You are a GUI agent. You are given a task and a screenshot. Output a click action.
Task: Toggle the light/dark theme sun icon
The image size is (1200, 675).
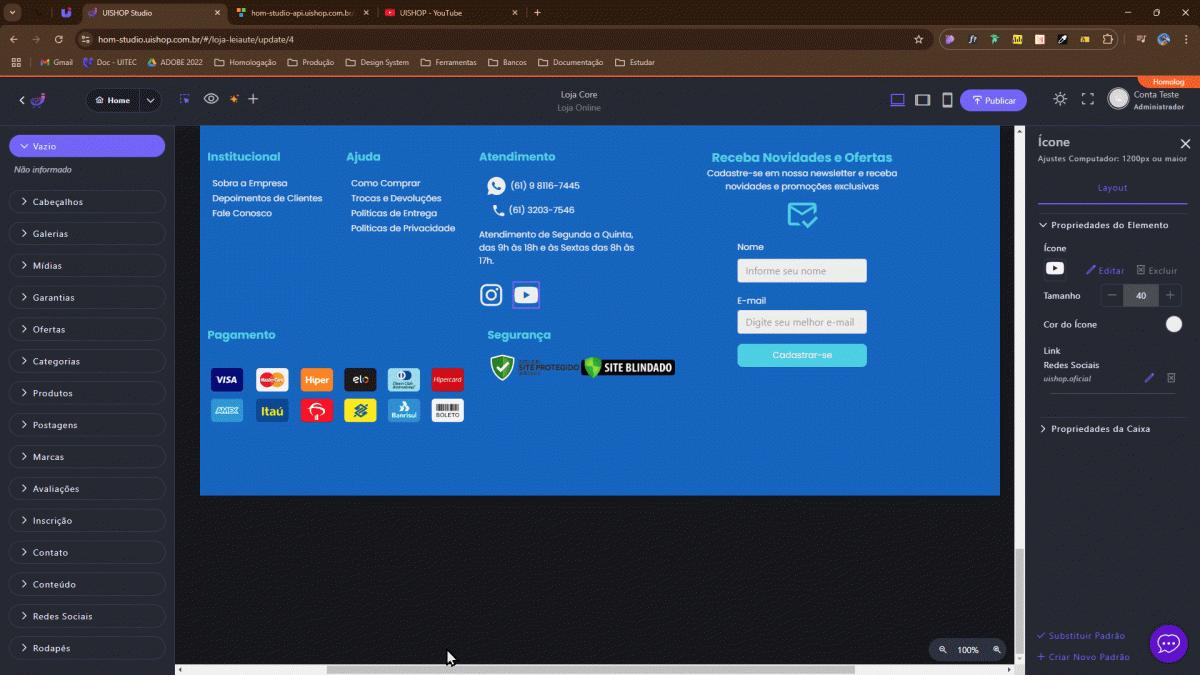pos(1060,99)
